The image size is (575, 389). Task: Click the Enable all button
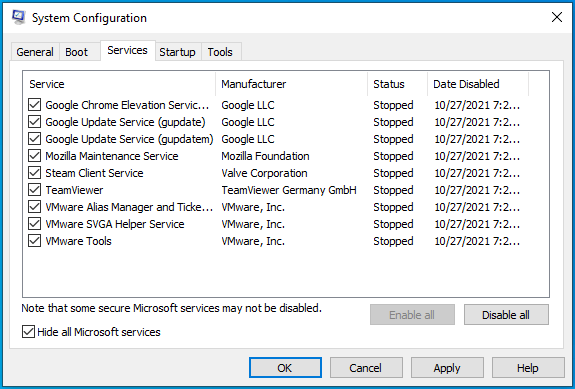click(x=412, y=315)
